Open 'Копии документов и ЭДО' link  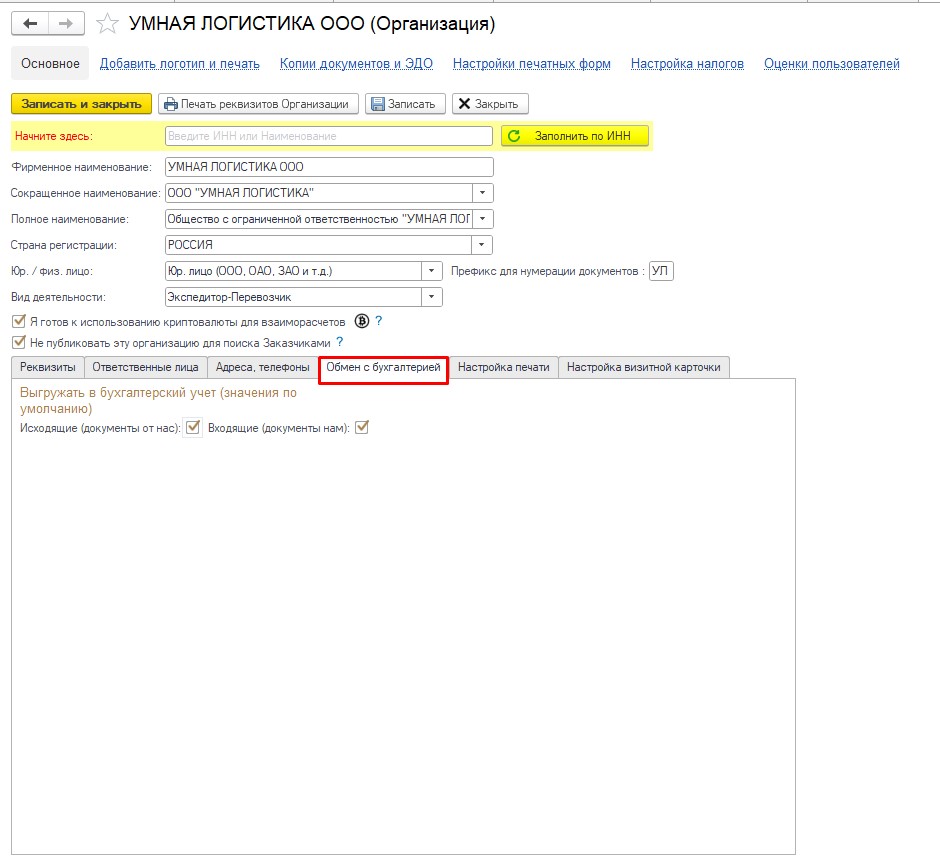356,64
